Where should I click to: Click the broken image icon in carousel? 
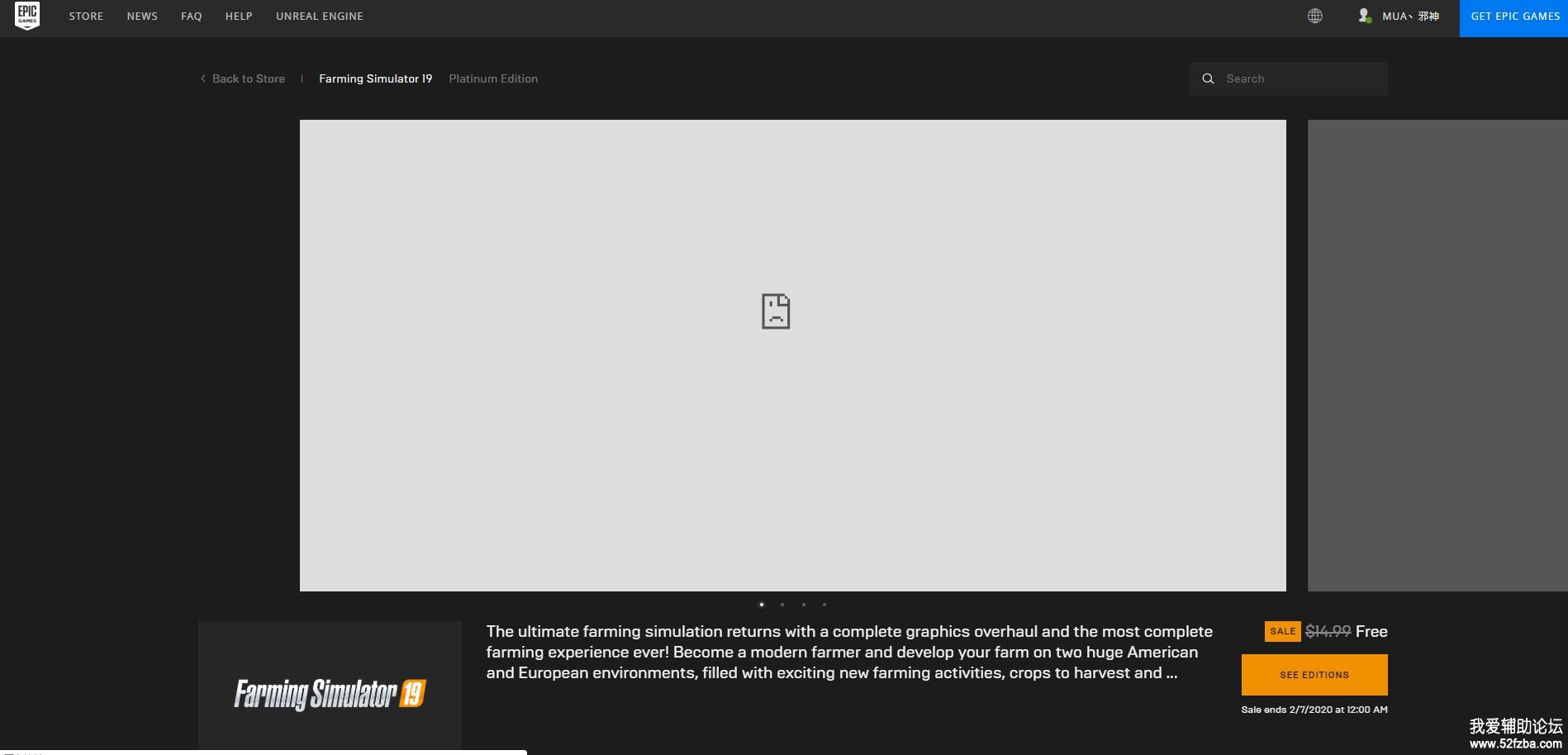776,311
